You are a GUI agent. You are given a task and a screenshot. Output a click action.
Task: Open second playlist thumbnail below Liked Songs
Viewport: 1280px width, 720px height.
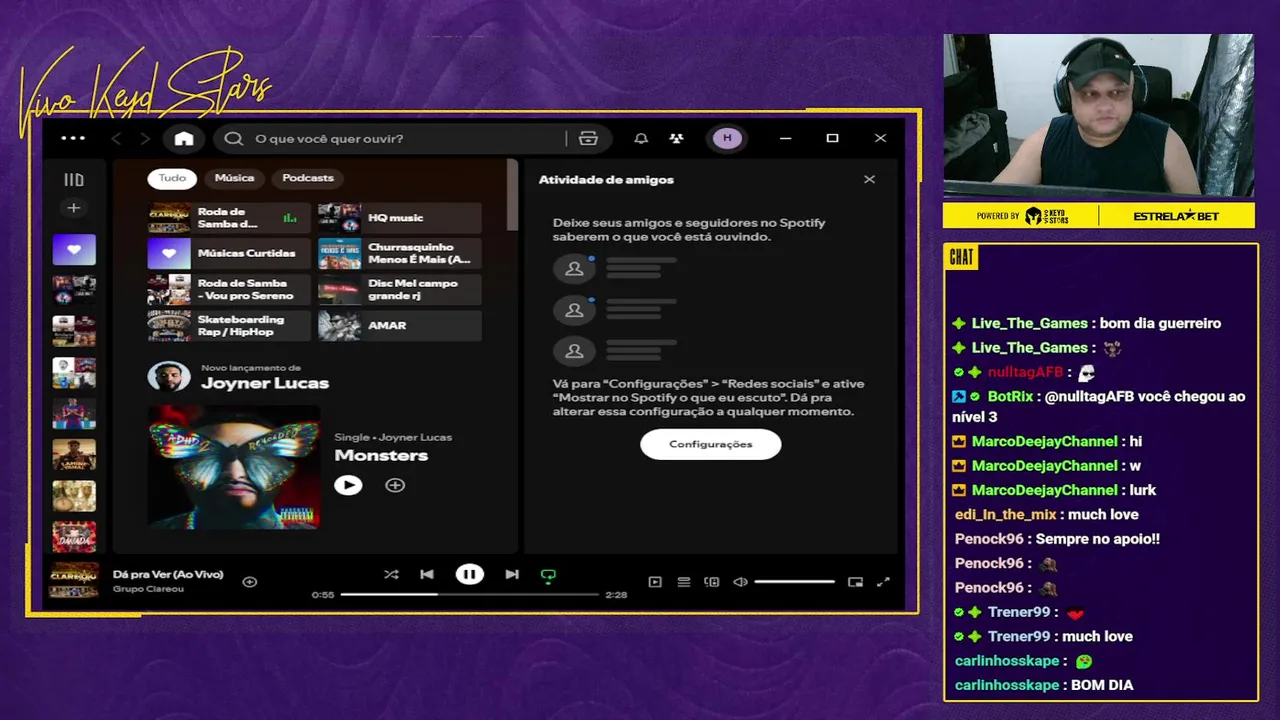point(74,331)
